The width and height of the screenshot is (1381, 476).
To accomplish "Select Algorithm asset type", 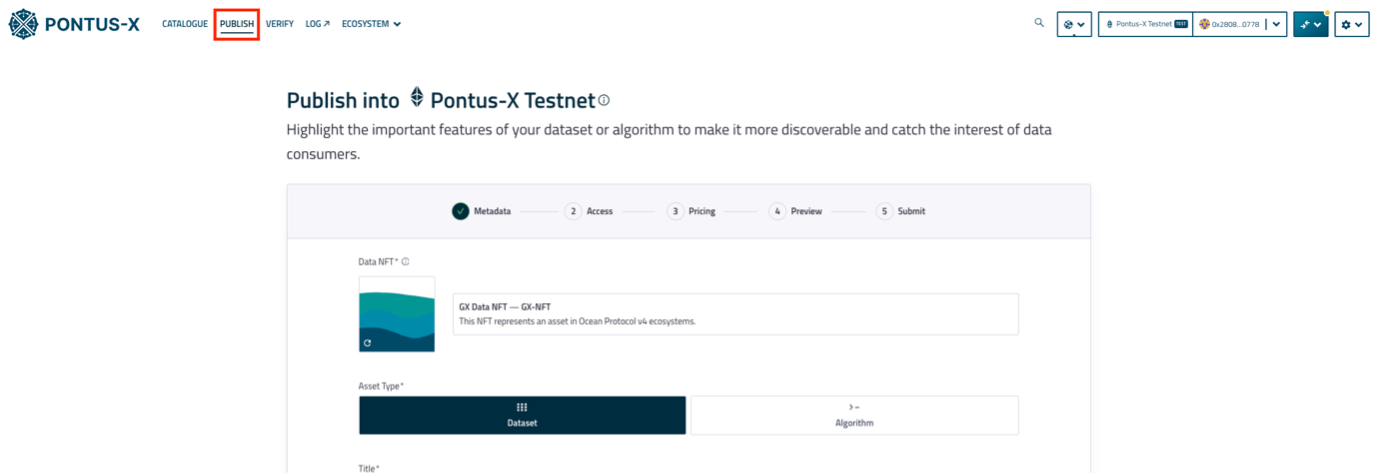I will [x=854, y=415].
